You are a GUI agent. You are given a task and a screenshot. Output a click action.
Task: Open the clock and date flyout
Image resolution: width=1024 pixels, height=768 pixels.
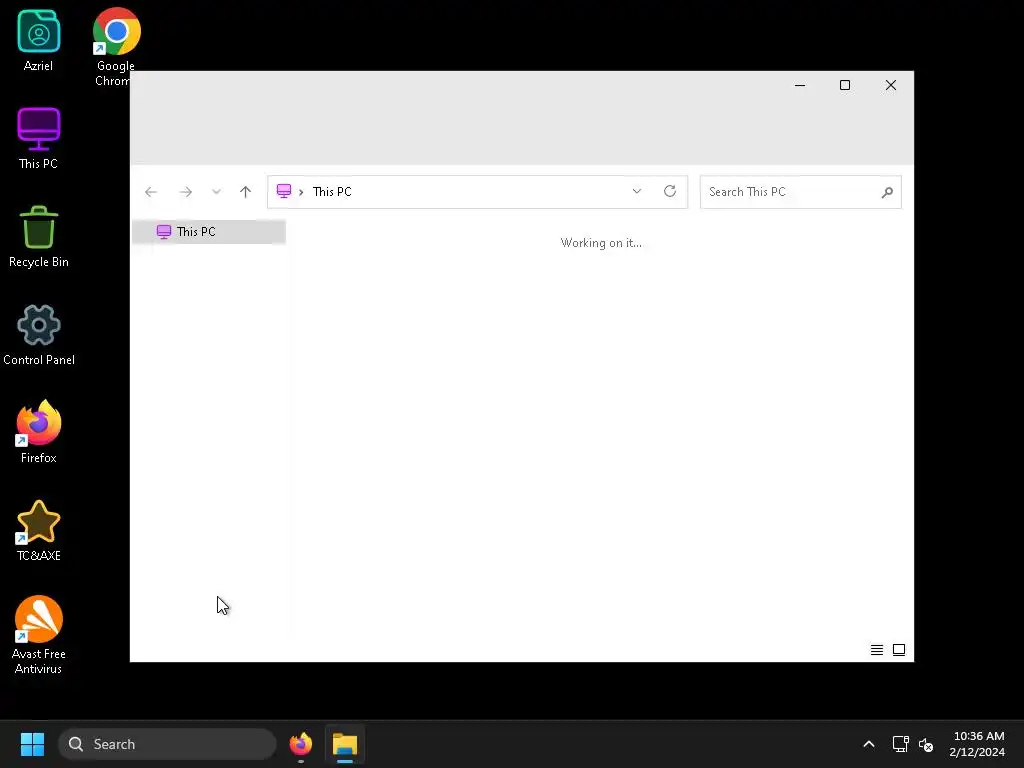point(978,744)
